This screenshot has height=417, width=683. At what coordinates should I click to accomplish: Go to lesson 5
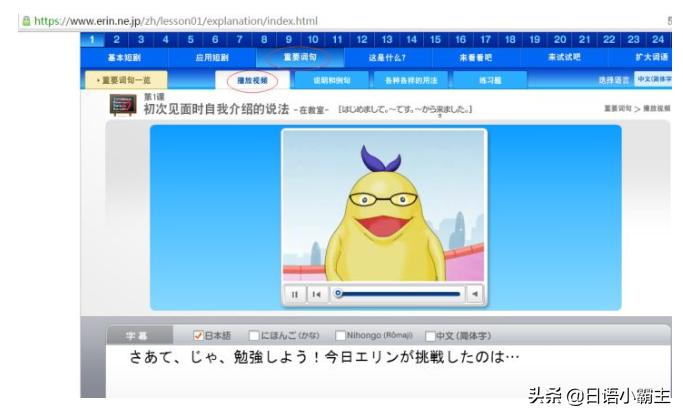pos(190,40)
